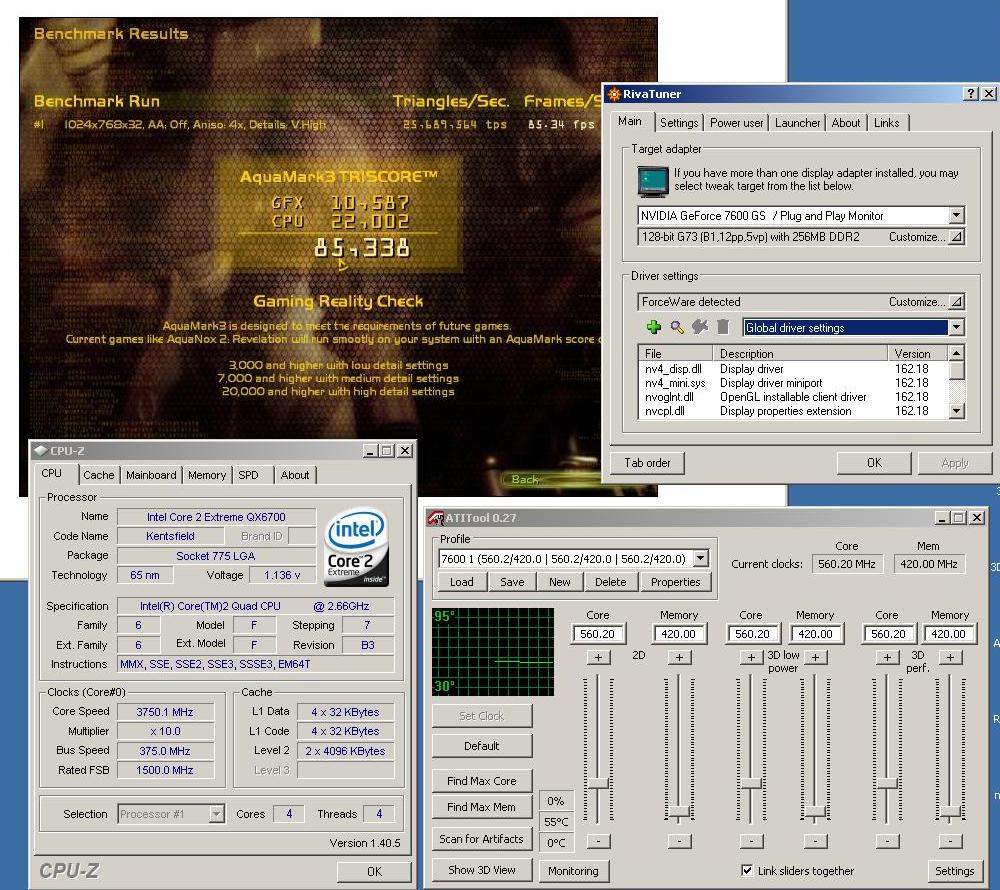
Task: Click Find Max Mem button
Action: pos(482,807)
